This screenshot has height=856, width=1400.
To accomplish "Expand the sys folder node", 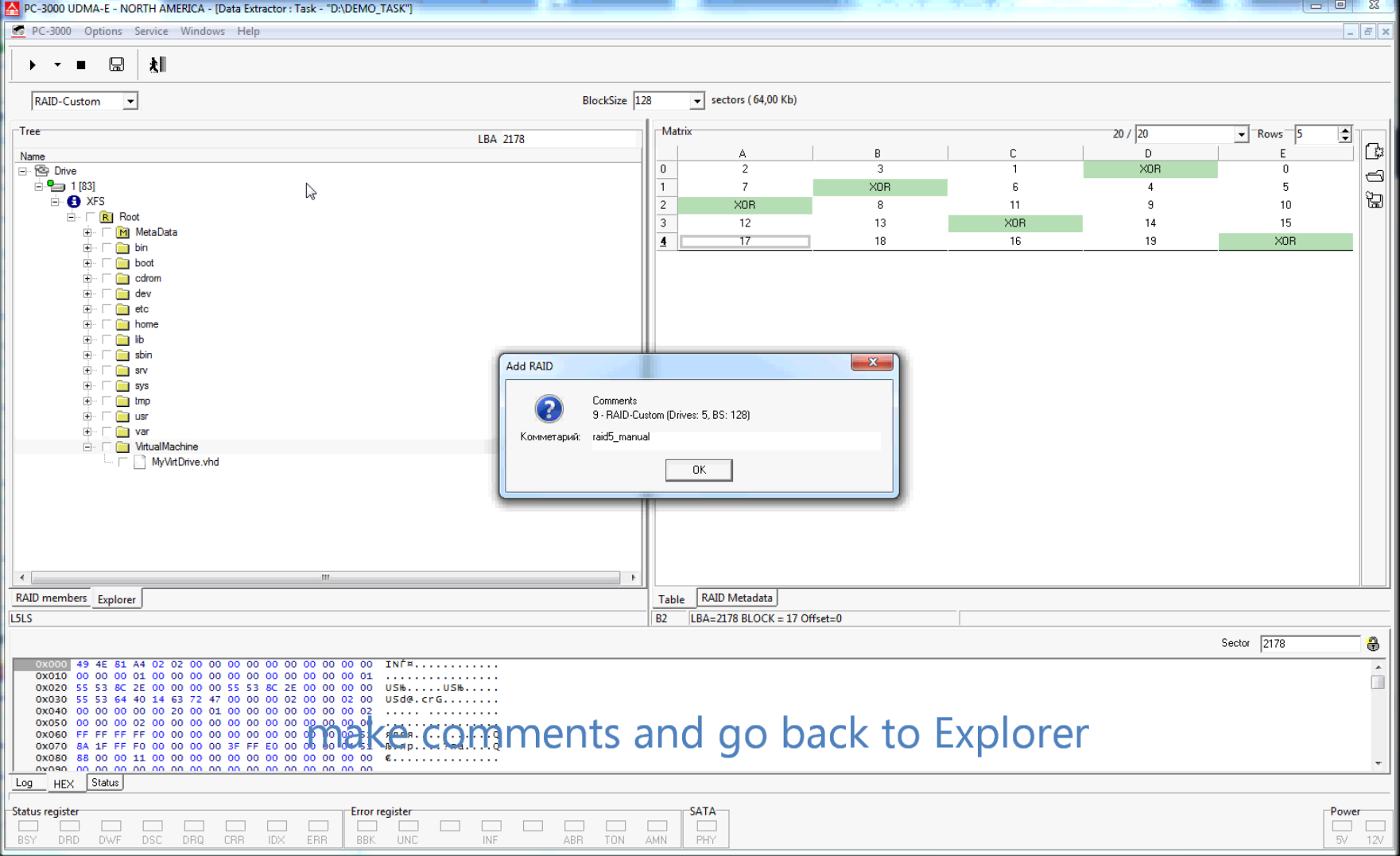I will (87, 386).
